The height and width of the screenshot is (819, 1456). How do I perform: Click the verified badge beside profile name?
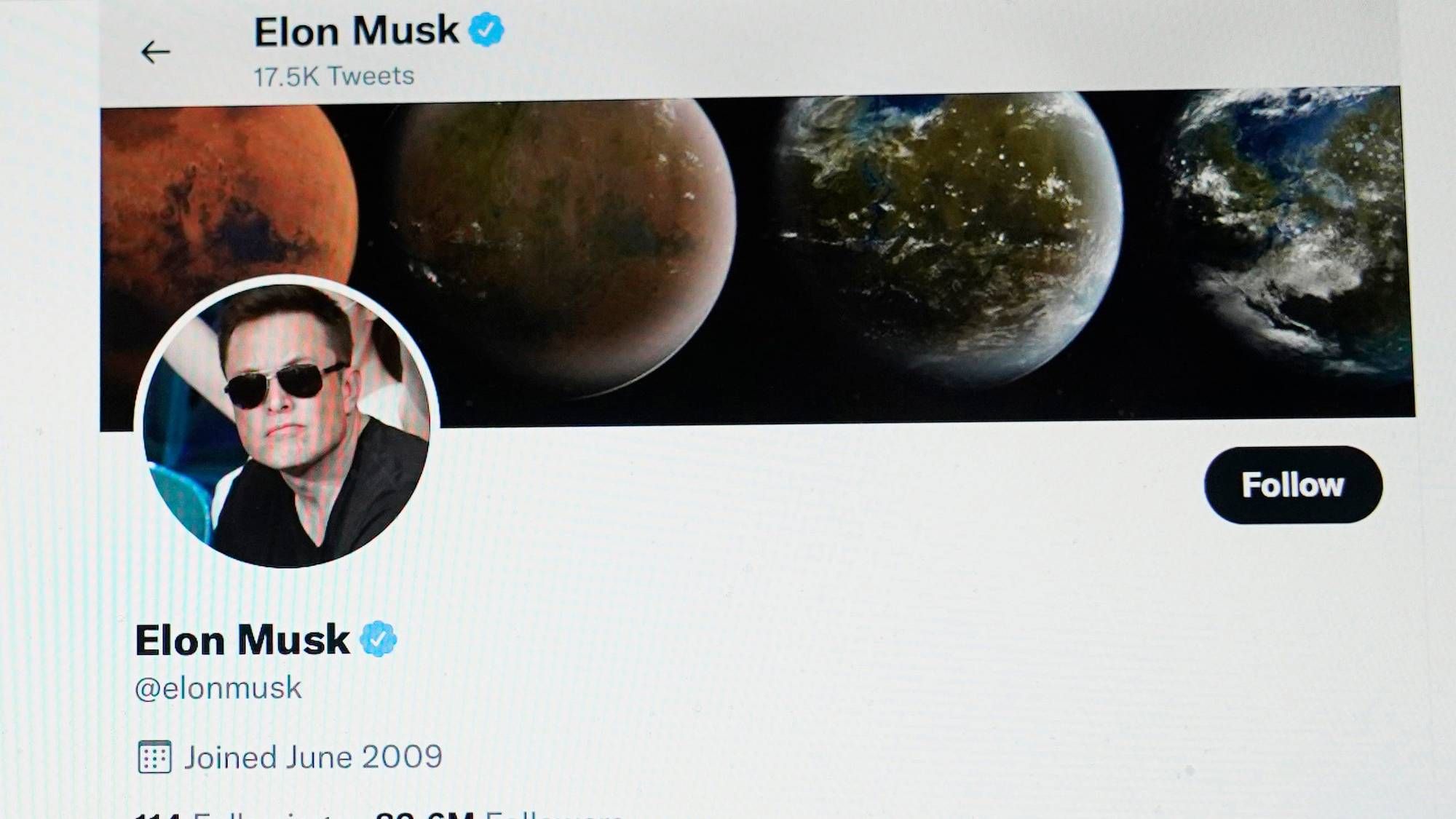(x=379, y=639)
